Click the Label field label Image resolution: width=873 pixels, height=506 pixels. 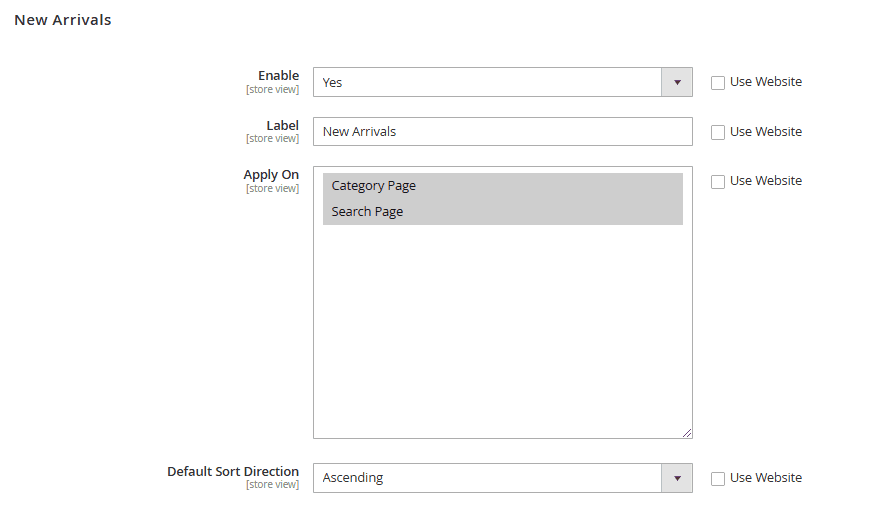coord(282,126)
